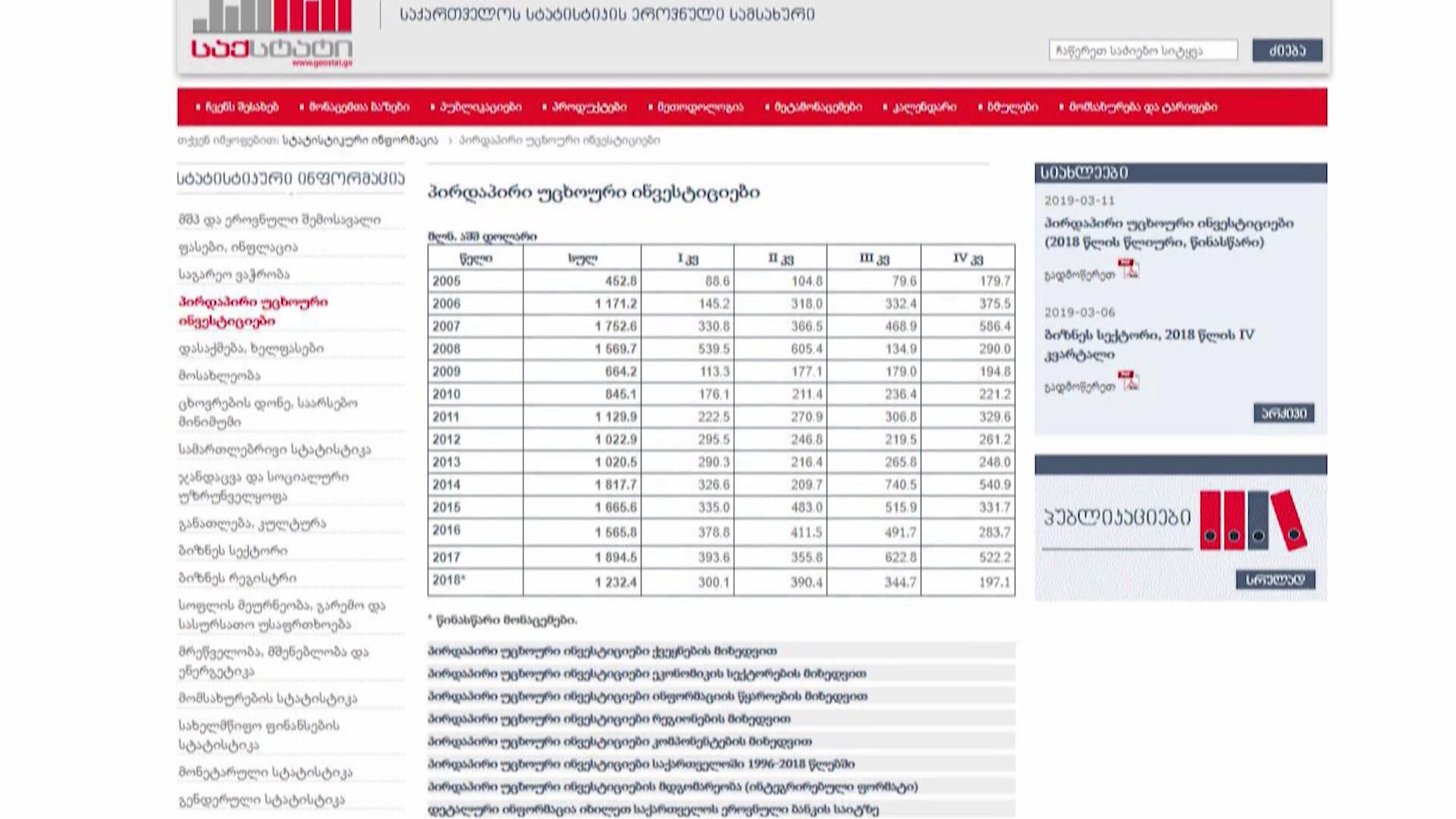Download PDF for 2019-03-11 news item
Viewport: 1456px width, 819px height.
tap(1130, 269)
